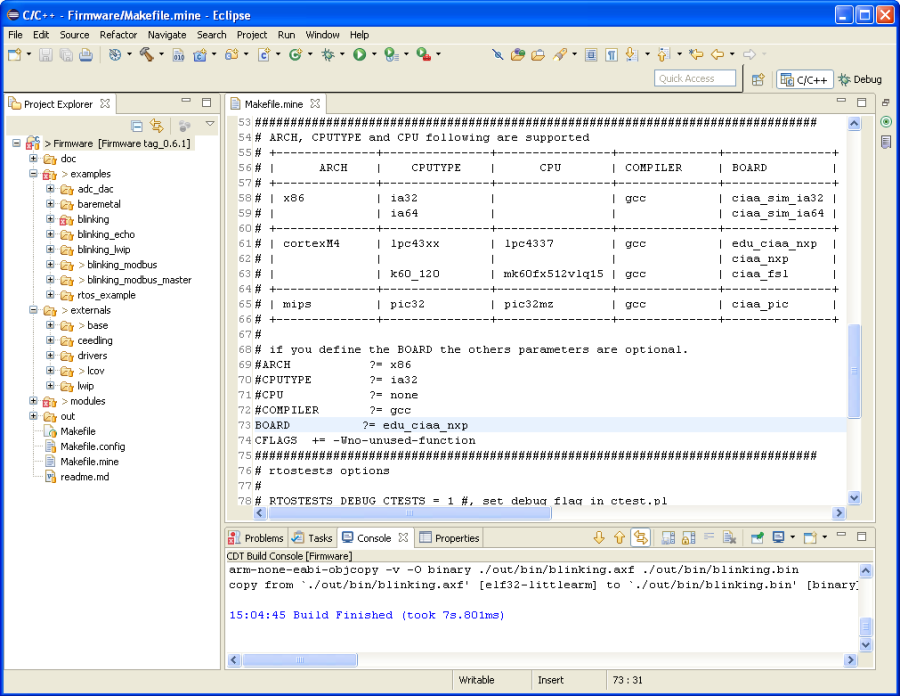Image resolution: width=900 pixels, height=696 pixels.
Task: Click the editor vertical scrollbar thumb
Action: [854, 371]
